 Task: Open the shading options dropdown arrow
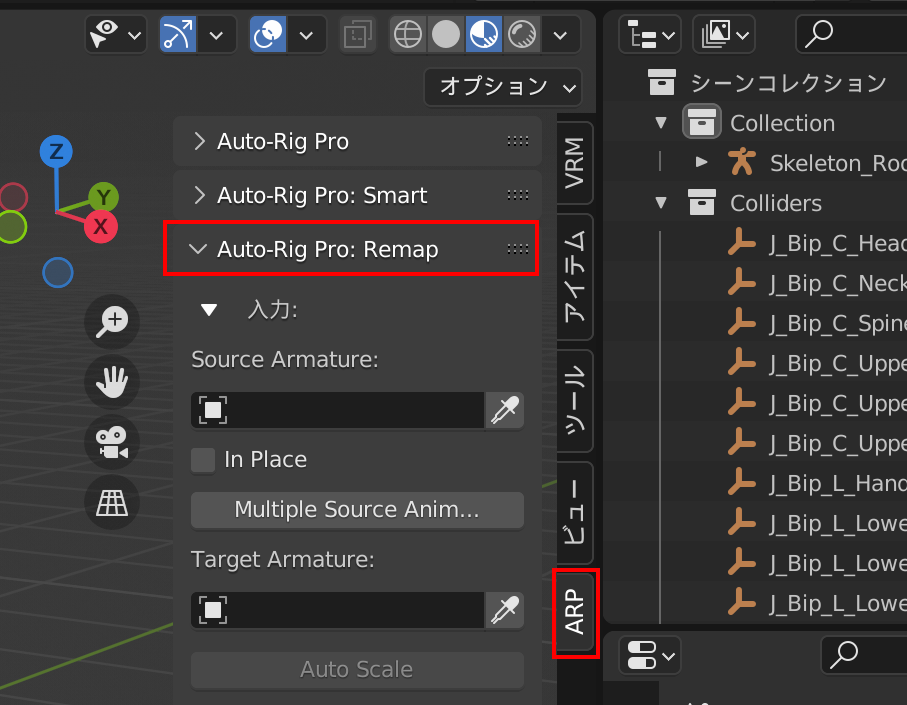[x=560, y=35]
